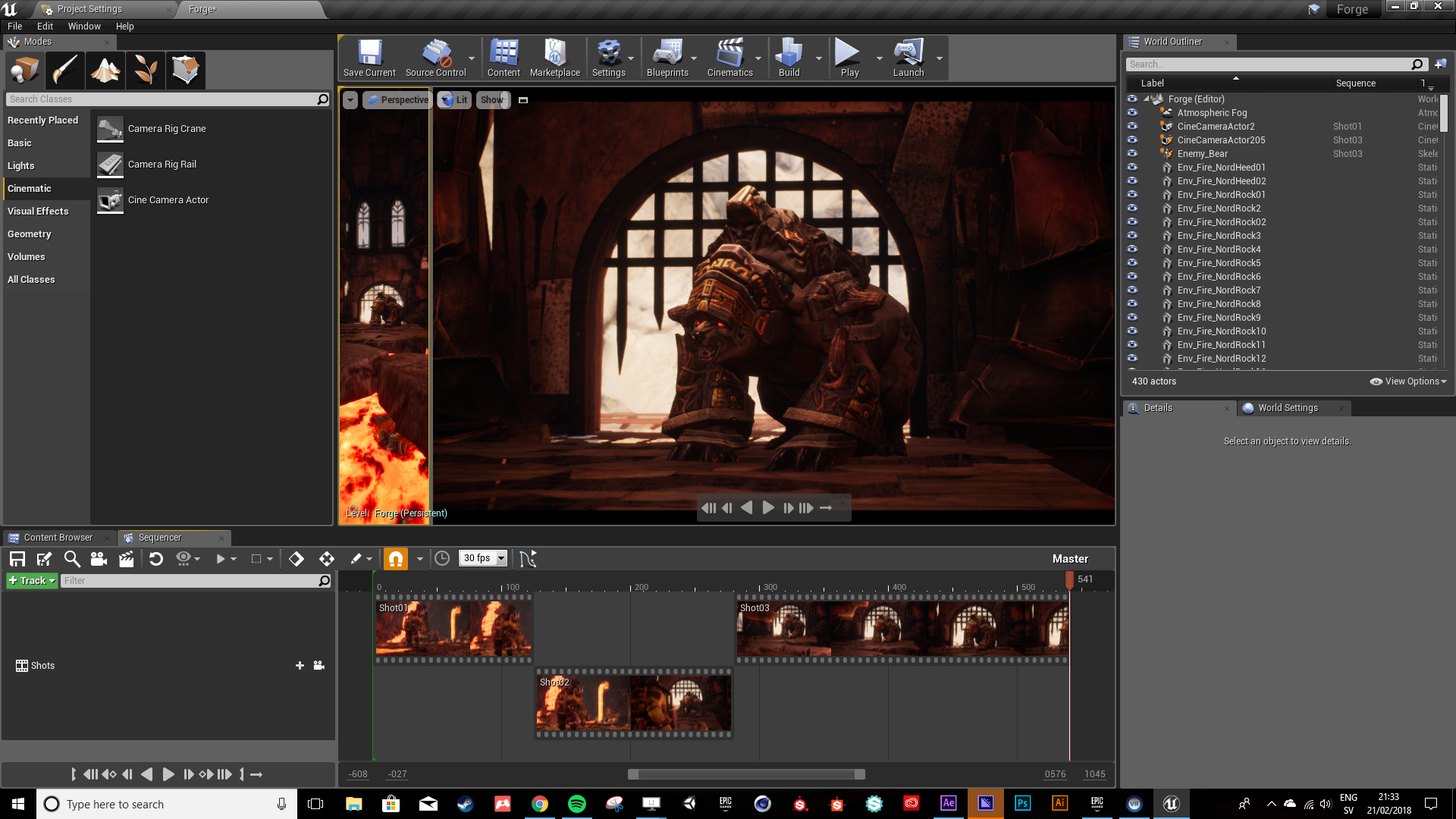1456x819 pixels.
Task: Click World Outliner vertical scrollbar
Action: [1443, 113]
